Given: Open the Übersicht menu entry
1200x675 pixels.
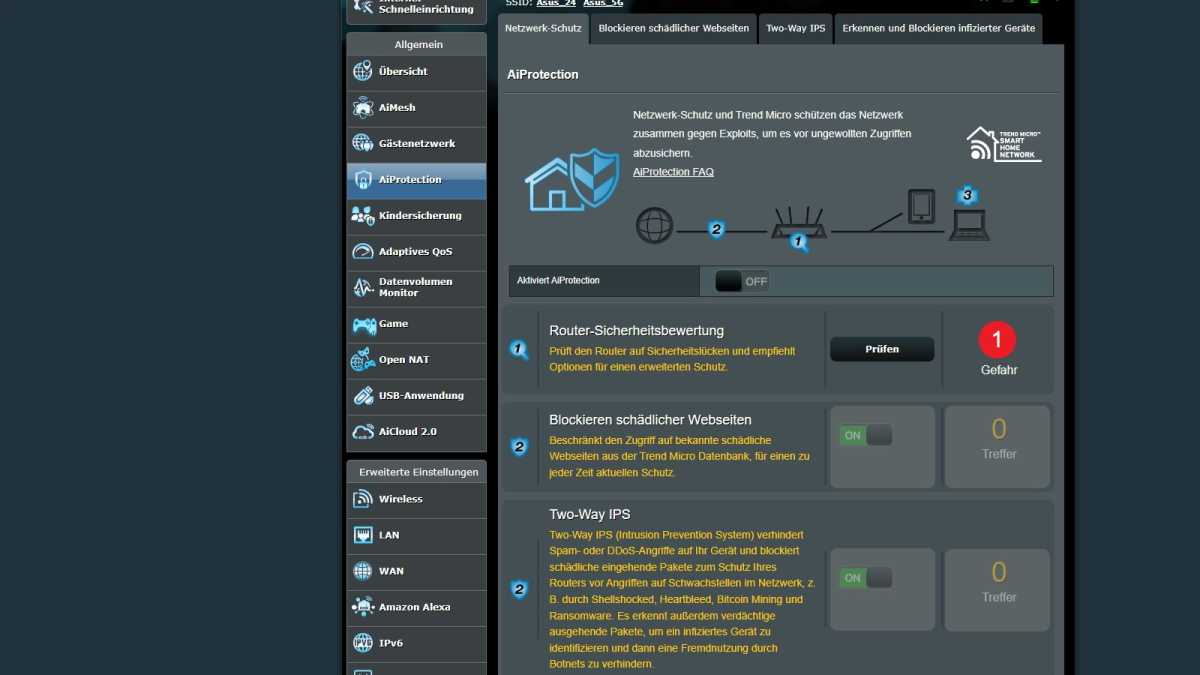Looking at the screenshot, I should tap(416, 72).
